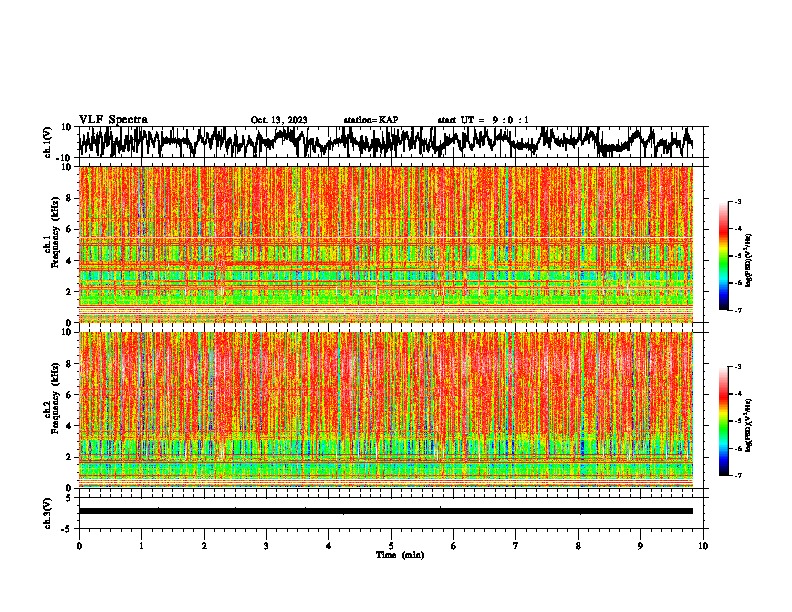This screenshot has width=792, height=612.
Task: Click the "-7" label on ch.2 color bar
Action: (x=737, y=475)
